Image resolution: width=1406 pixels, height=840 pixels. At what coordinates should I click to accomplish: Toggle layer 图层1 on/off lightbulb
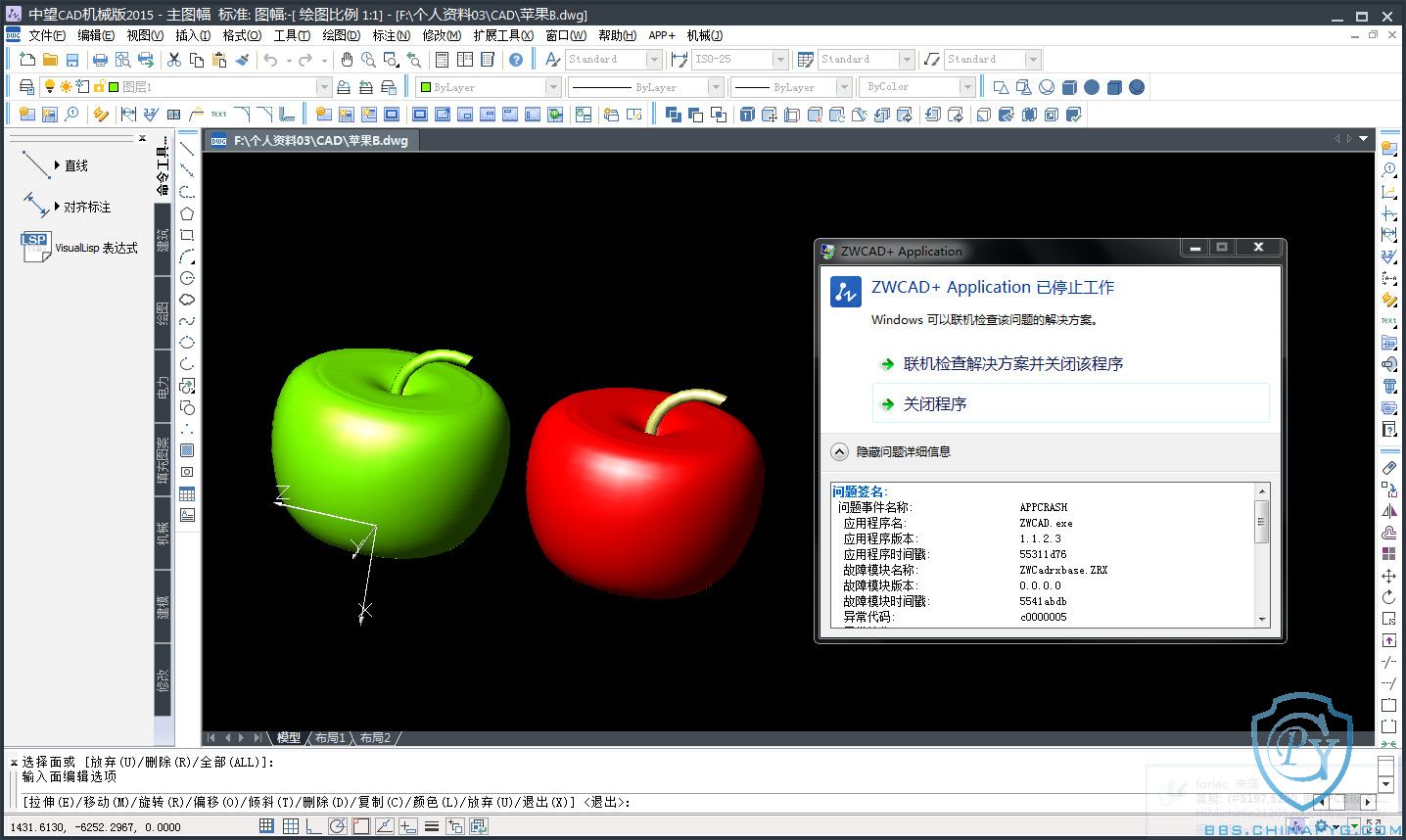point(50,87)
